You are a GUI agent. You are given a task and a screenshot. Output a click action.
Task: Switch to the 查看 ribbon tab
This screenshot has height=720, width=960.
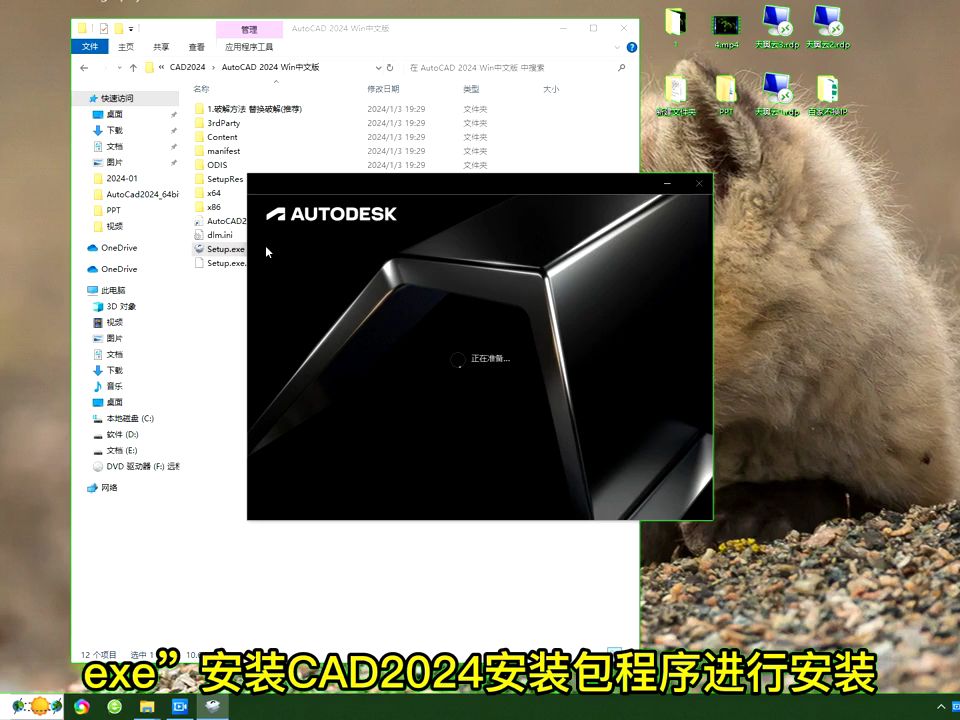point(195,46)
